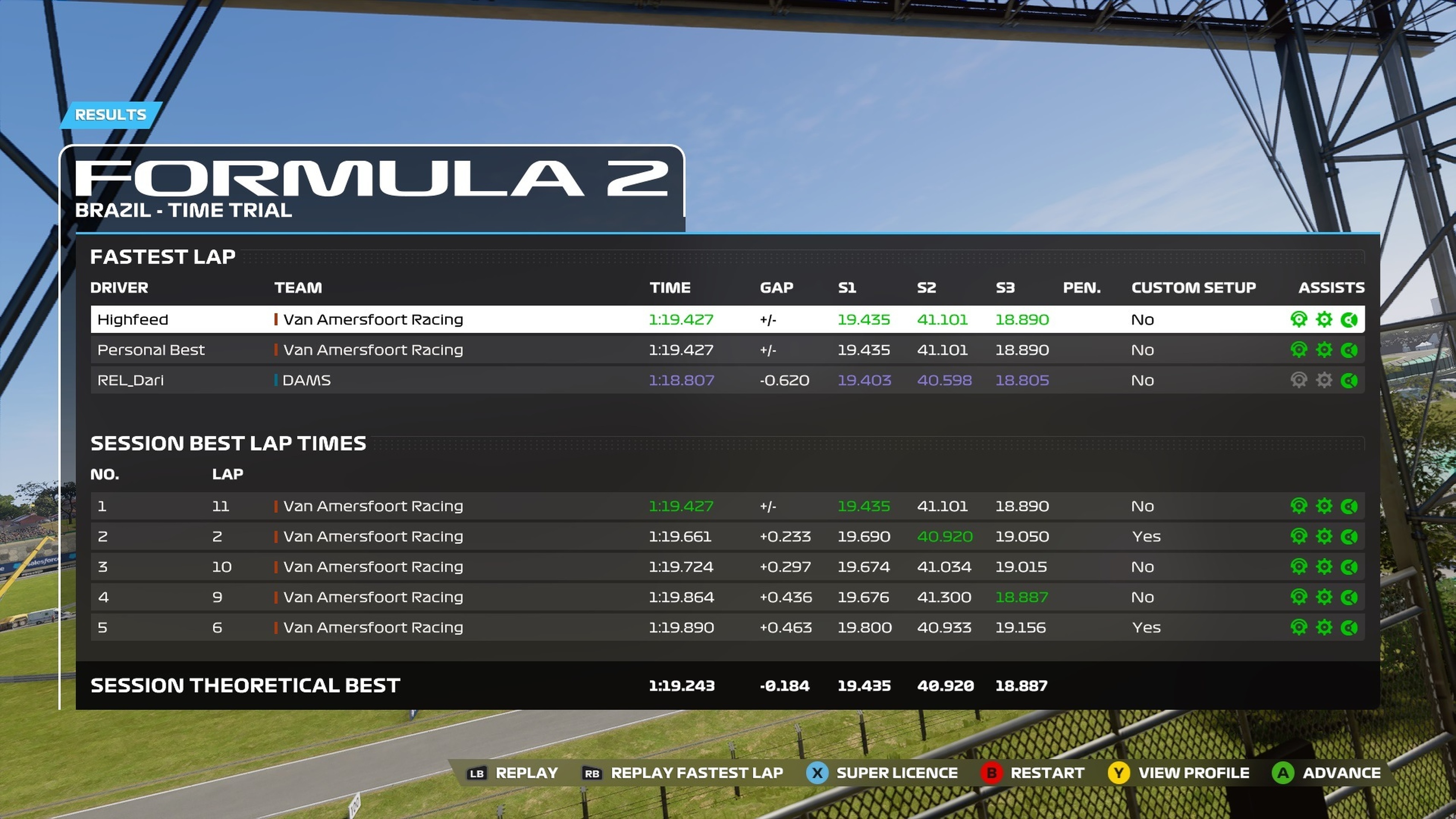
Task: Click Highfeed row's traction assist icon with arc
Action: click(1299, 319)
